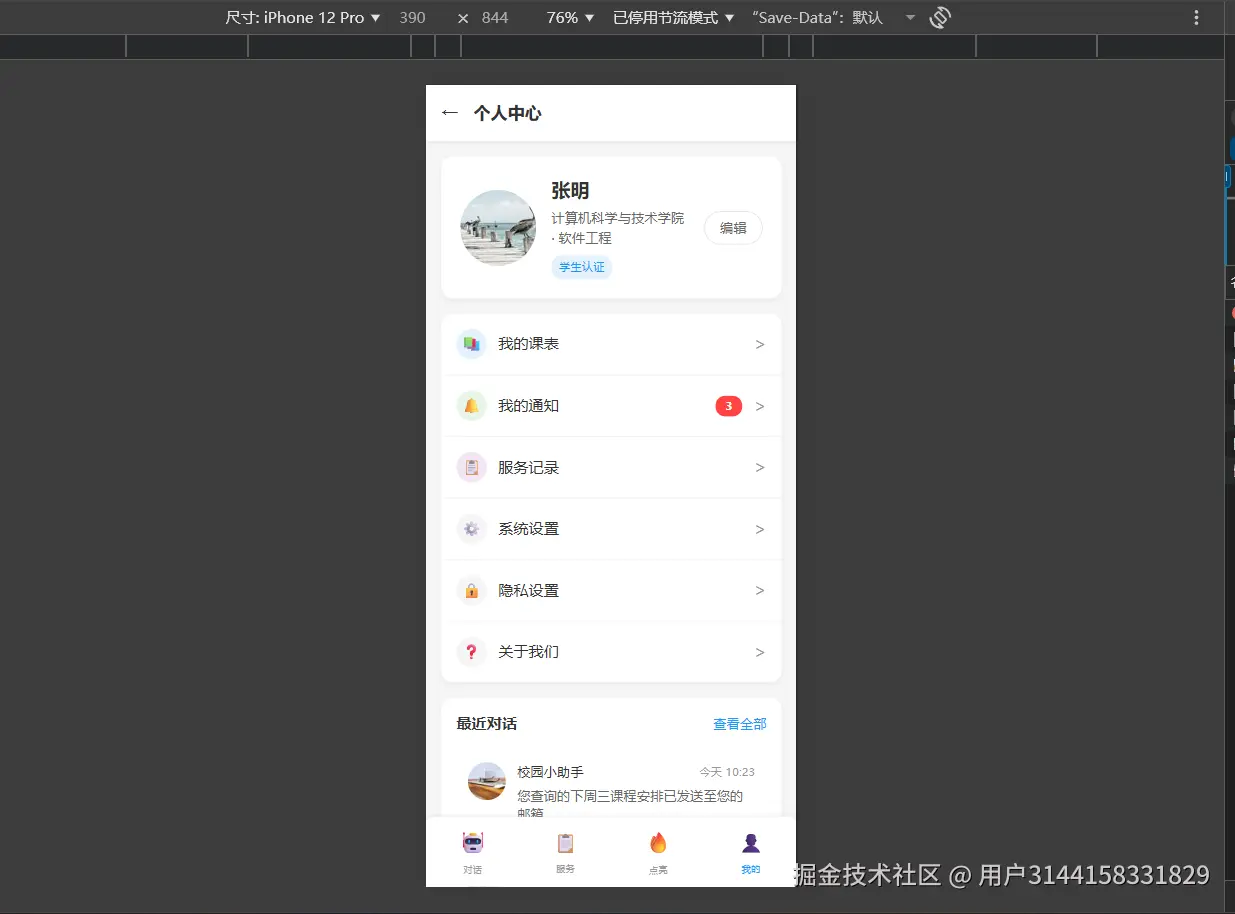The height and width of the screenshot is (914, 1235).
Task: Go back using the arrow icon
Action: point(449,113)
